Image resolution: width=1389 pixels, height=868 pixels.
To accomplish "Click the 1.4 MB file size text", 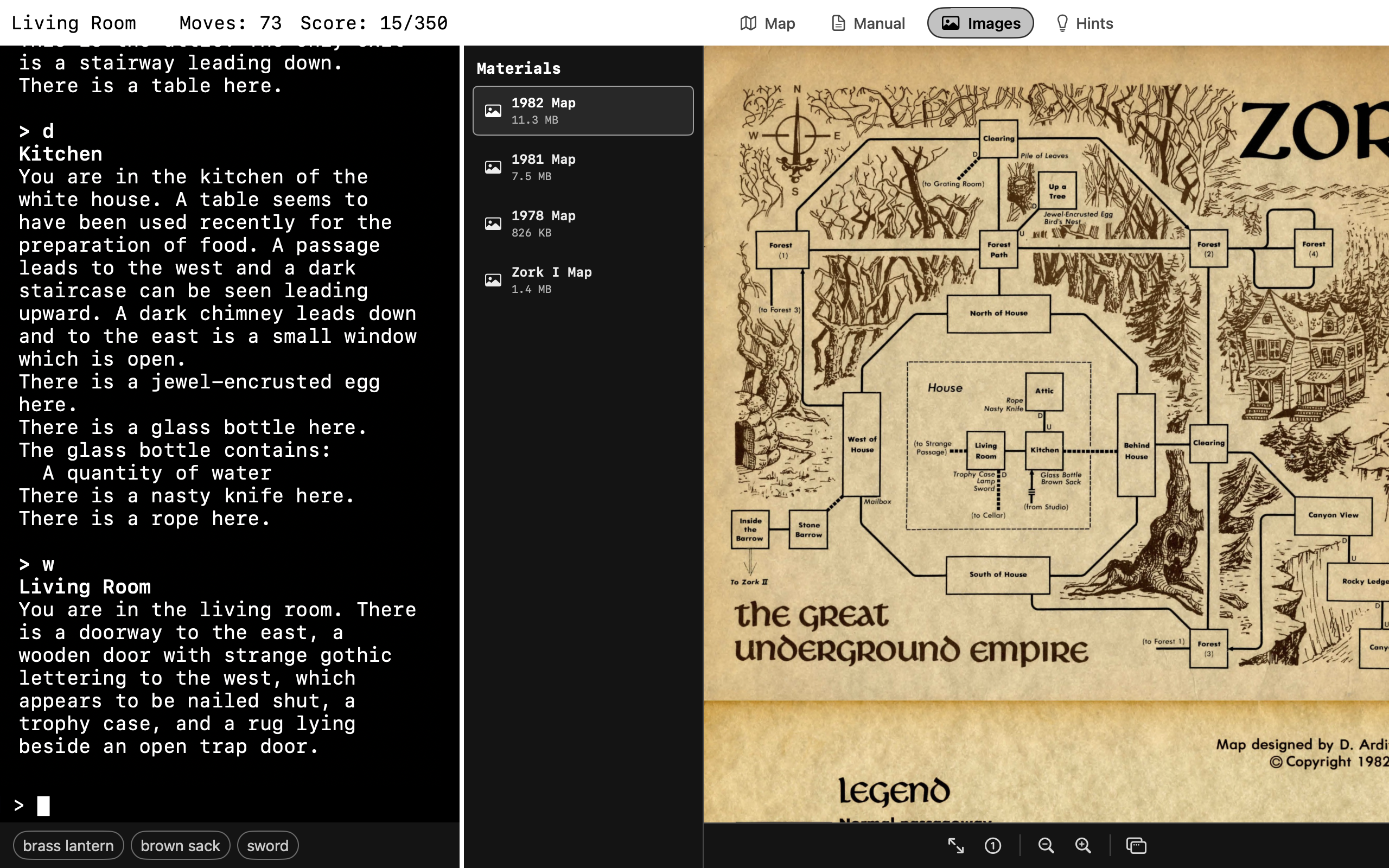I will pos(532,289).
